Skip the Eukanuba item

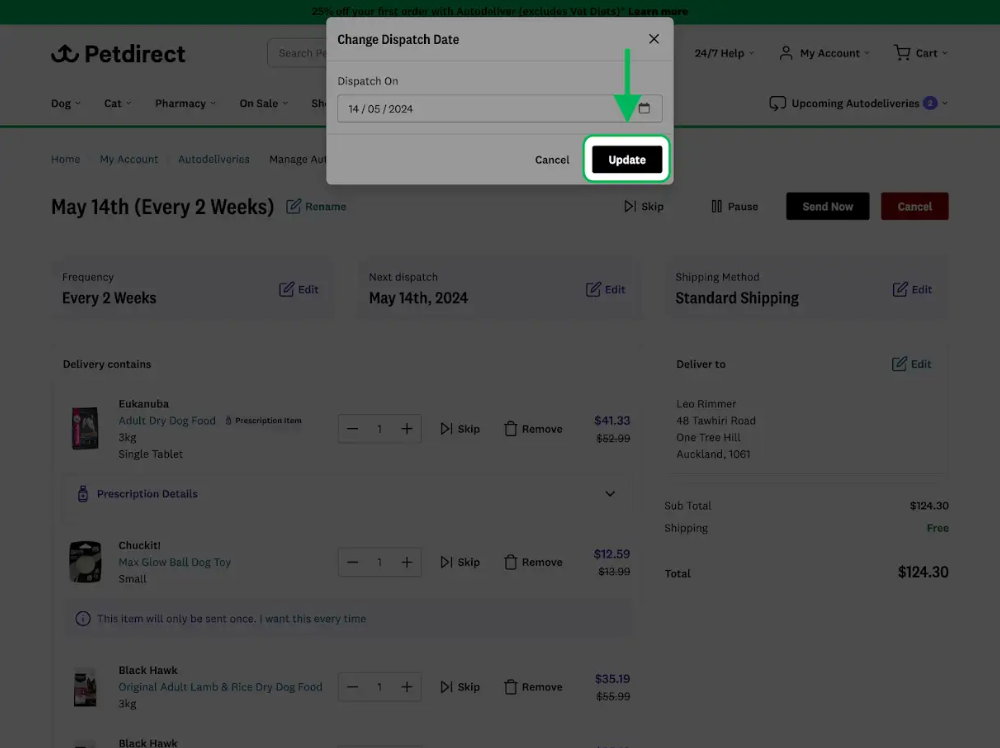(x=460, y=429)
